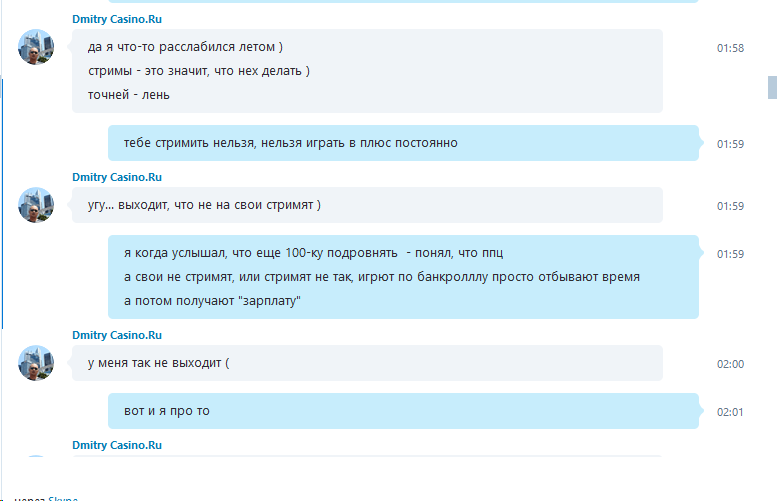Select the "вот и я про то" message

166,411
